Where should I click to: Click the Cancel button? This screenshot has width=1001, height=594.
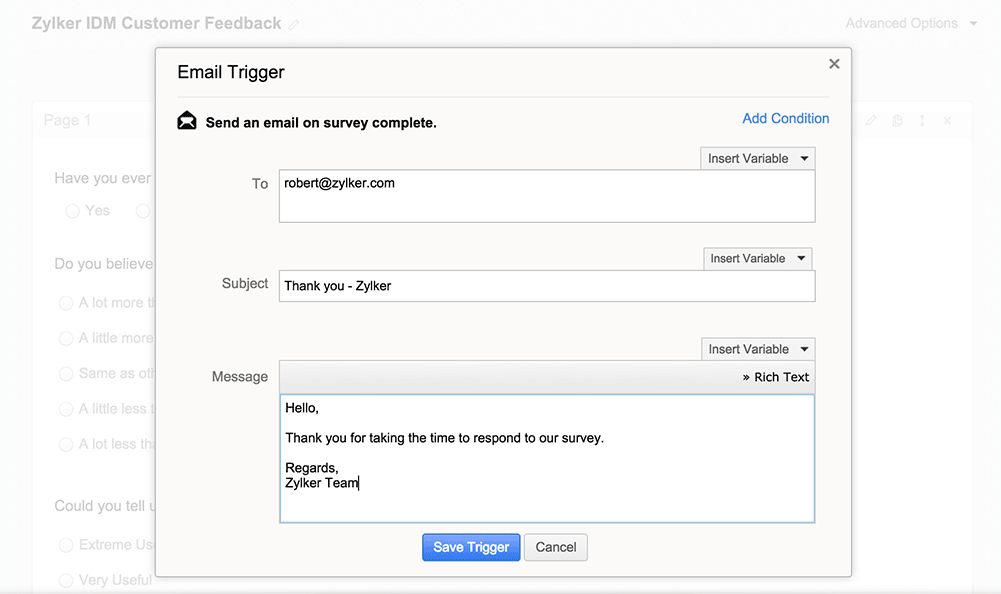(555, 547)
